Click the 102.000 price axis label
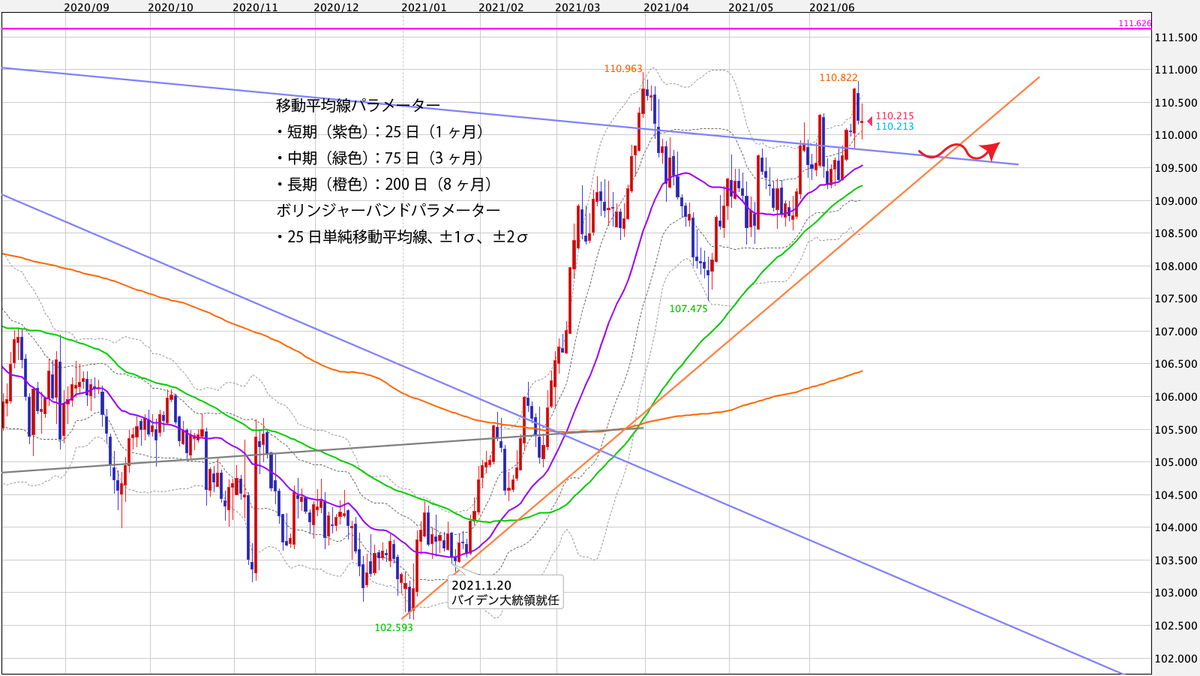 click(x=1176, y=659)
